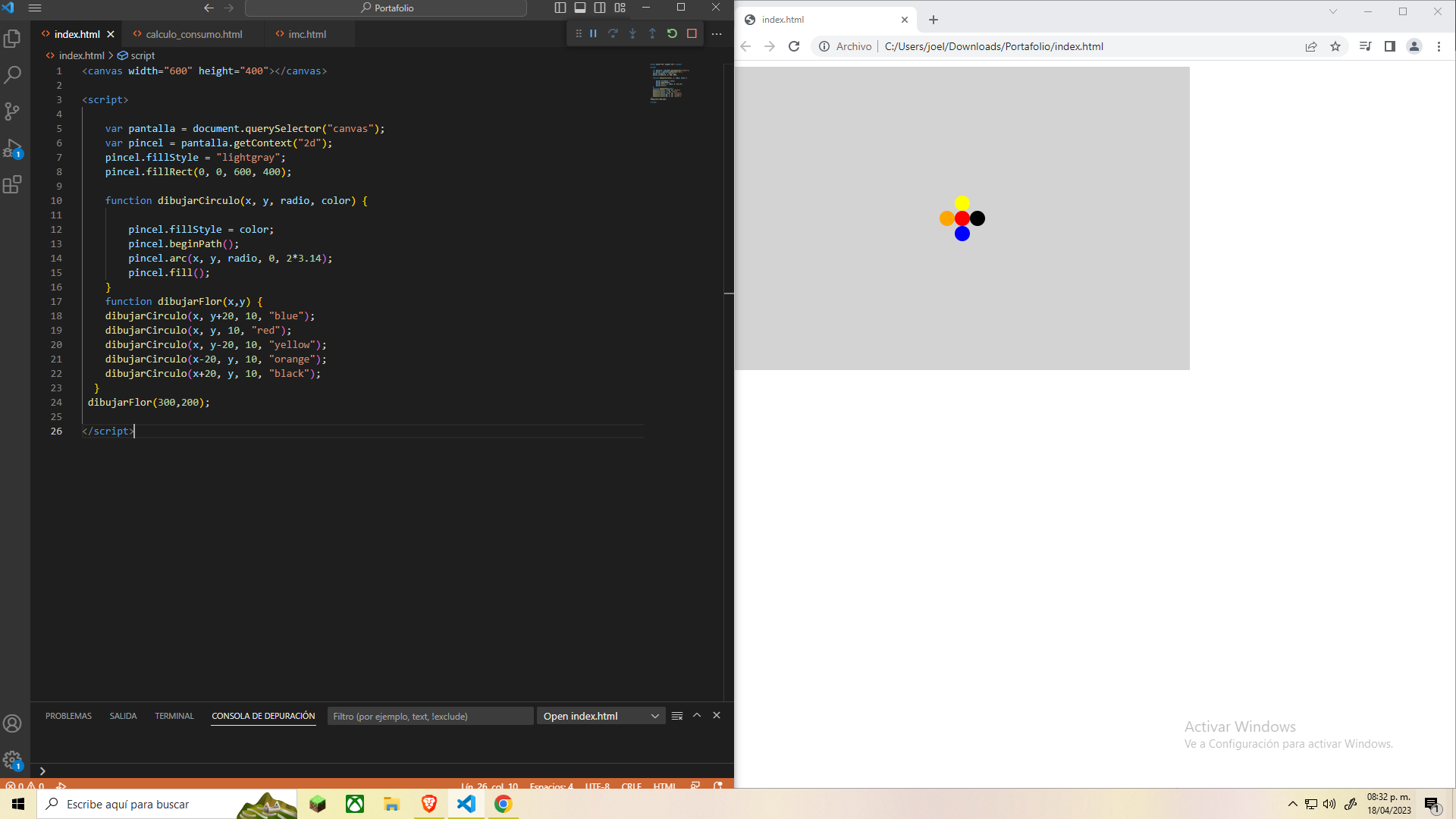Click the Chrome address bar URL
This screenshot has height=819, width=1456.
coord(993,46)
